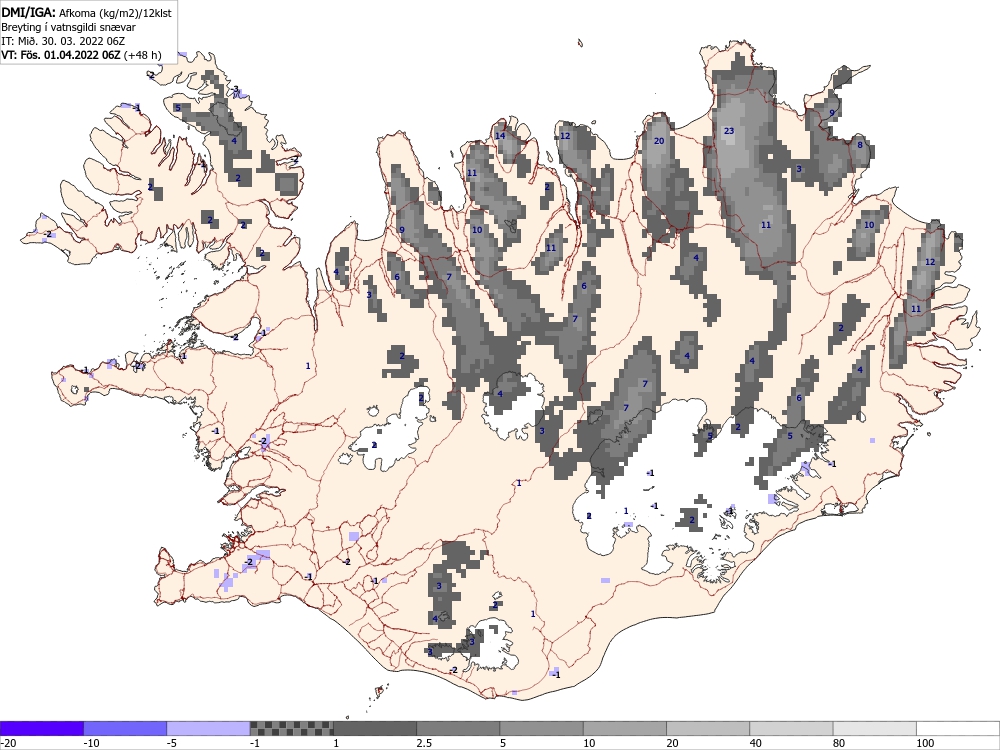This screenshot has width=1000, height=750.
Task: Click the 'Breyting í vatnsgildi snævar' subtitle text
Action: point(68,27)
